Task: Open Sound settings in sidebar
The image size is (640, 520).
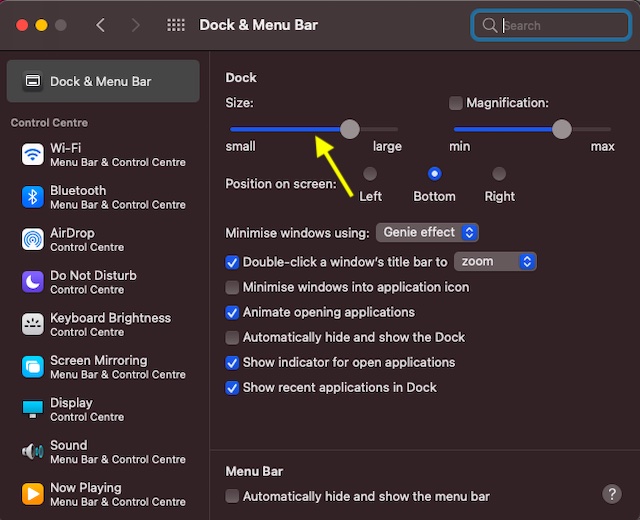Action: tap(104, 451)
